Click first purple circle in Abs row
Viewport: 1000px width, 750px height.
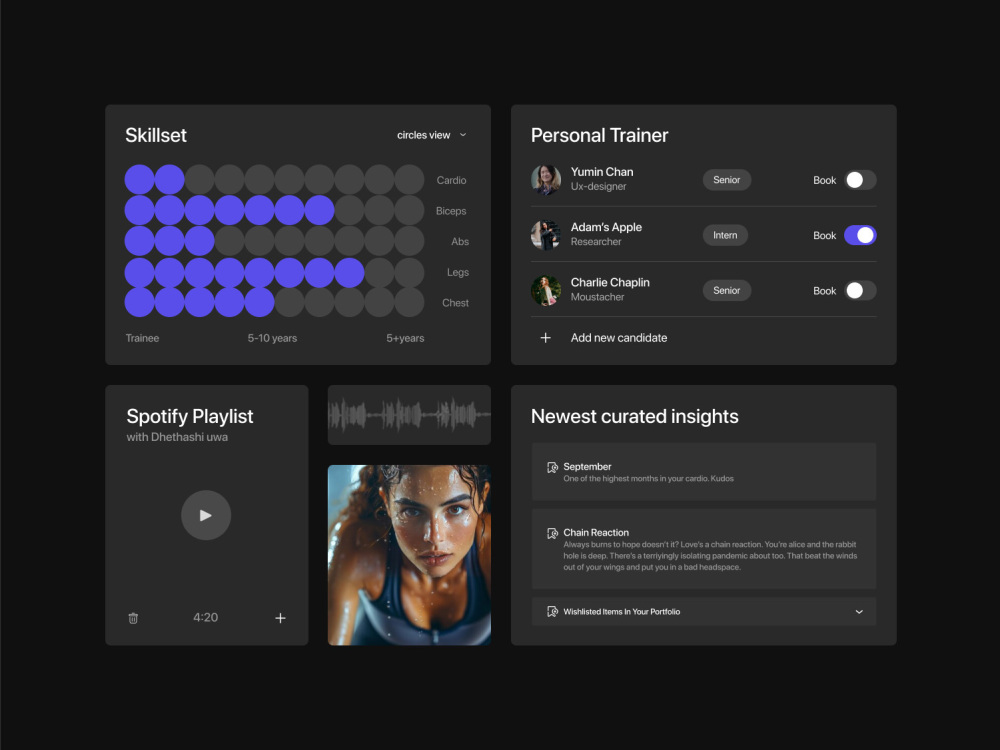coord(139,240)
